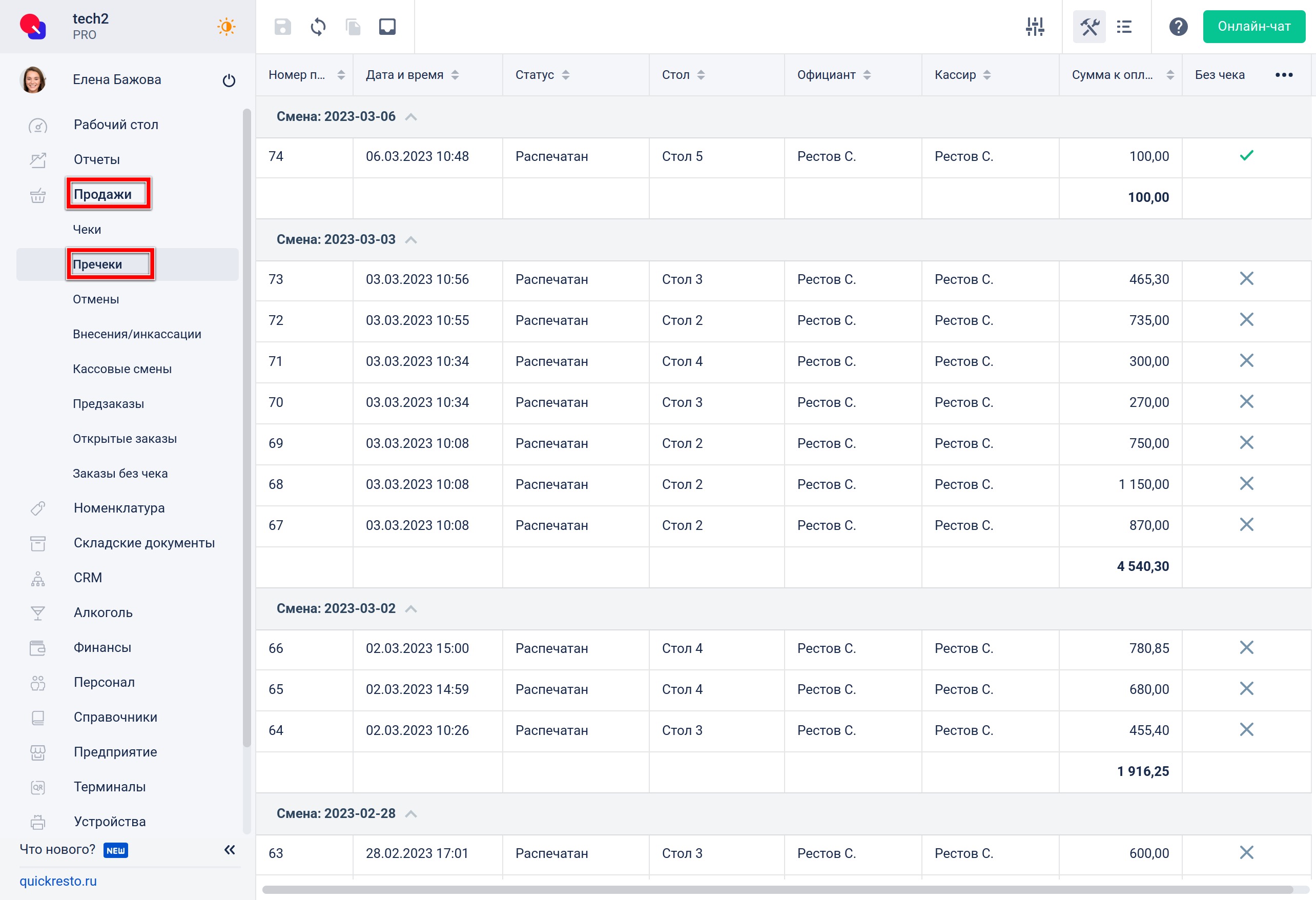Click the Справочники book icon
1316x900 pixels.
click(38, 718)
